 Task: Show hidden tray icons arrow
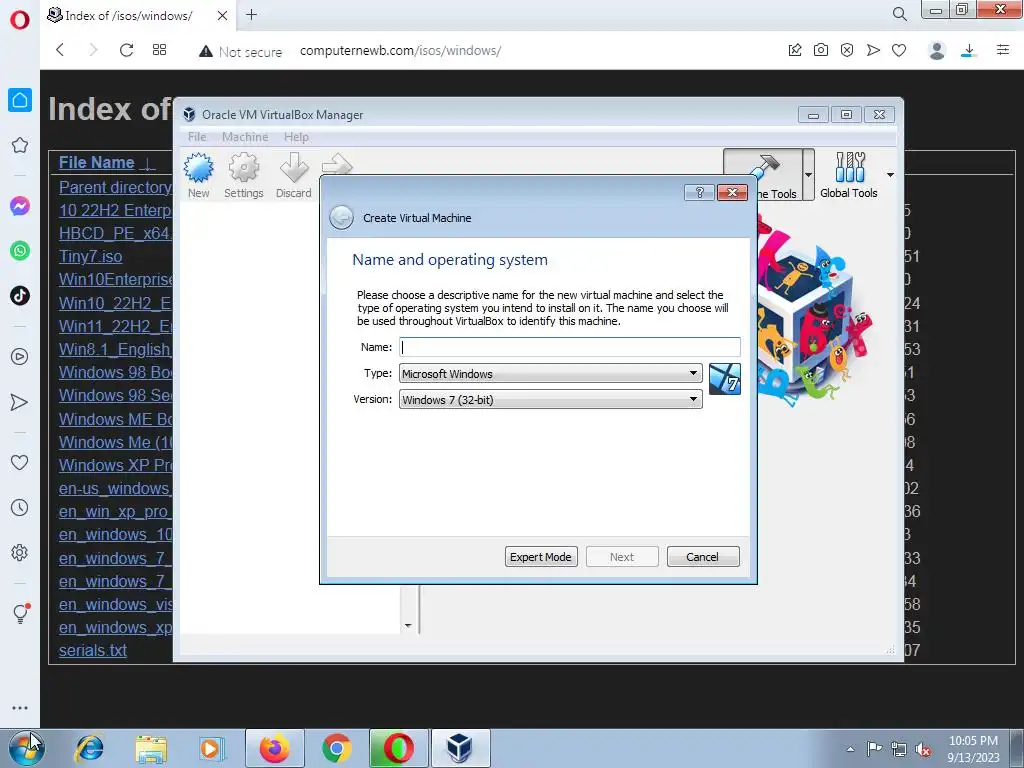(850, 749)
